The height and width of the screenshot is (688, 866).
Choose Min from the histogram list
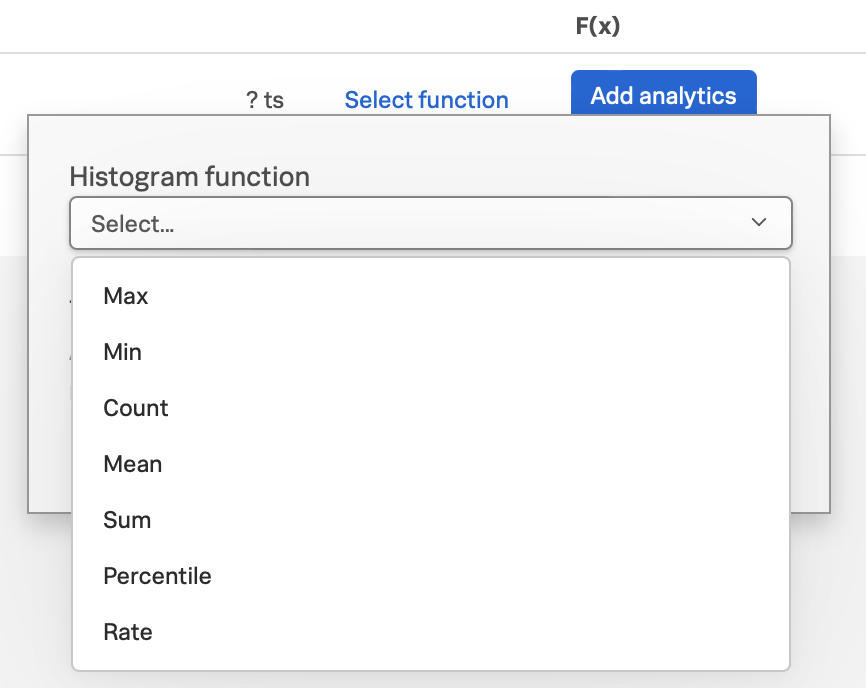point(431,352)
